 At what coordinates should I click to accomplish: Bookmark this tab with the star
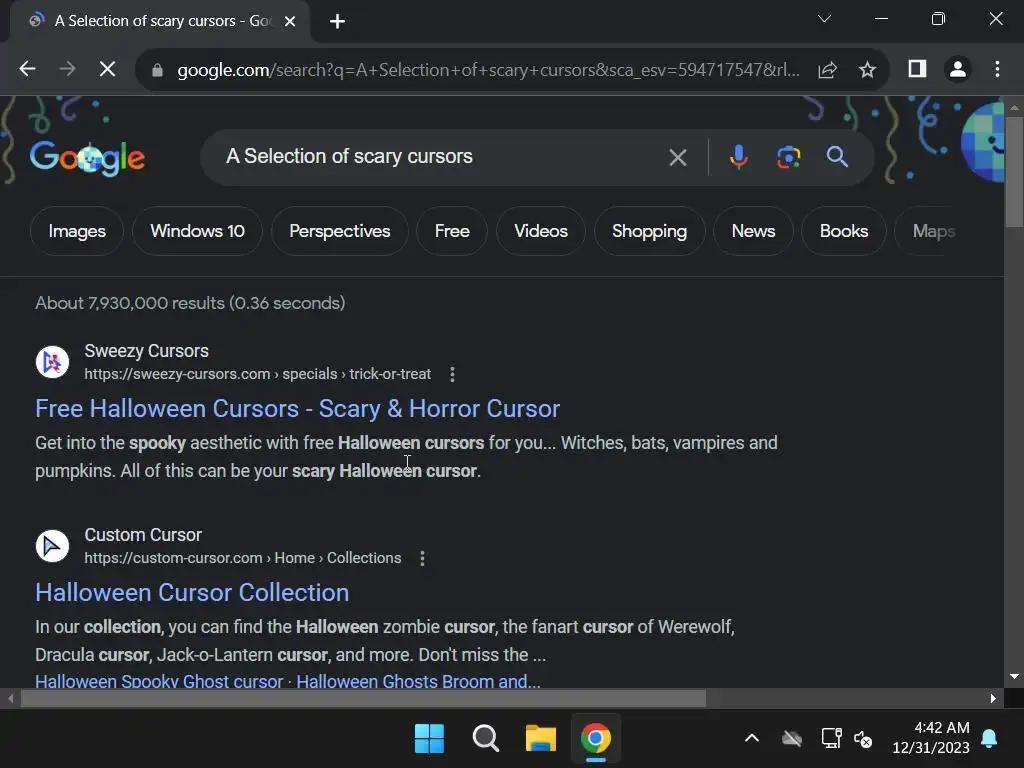867,70
